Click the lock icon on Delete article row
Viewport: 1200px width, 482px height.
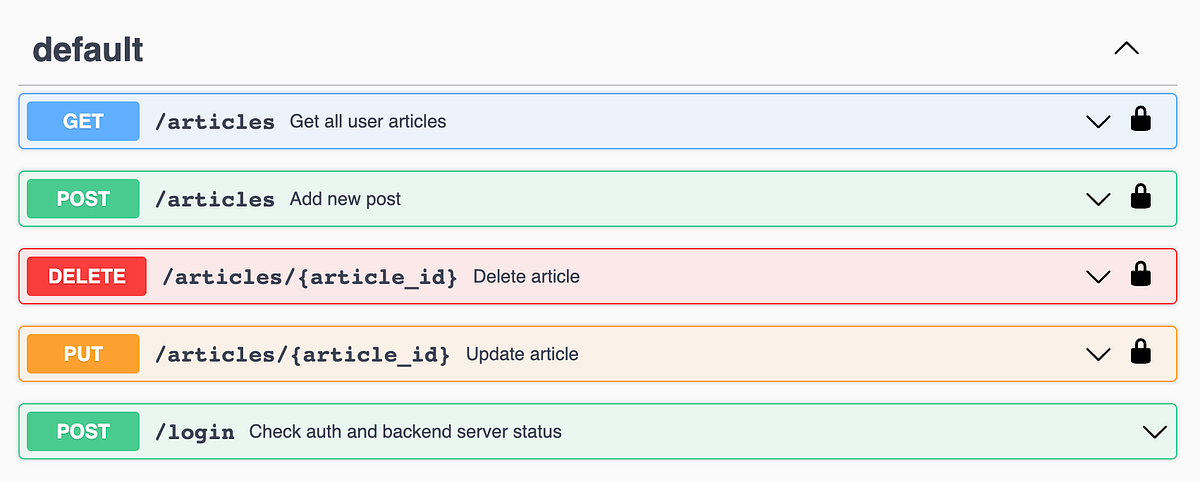pos(1140,275)
